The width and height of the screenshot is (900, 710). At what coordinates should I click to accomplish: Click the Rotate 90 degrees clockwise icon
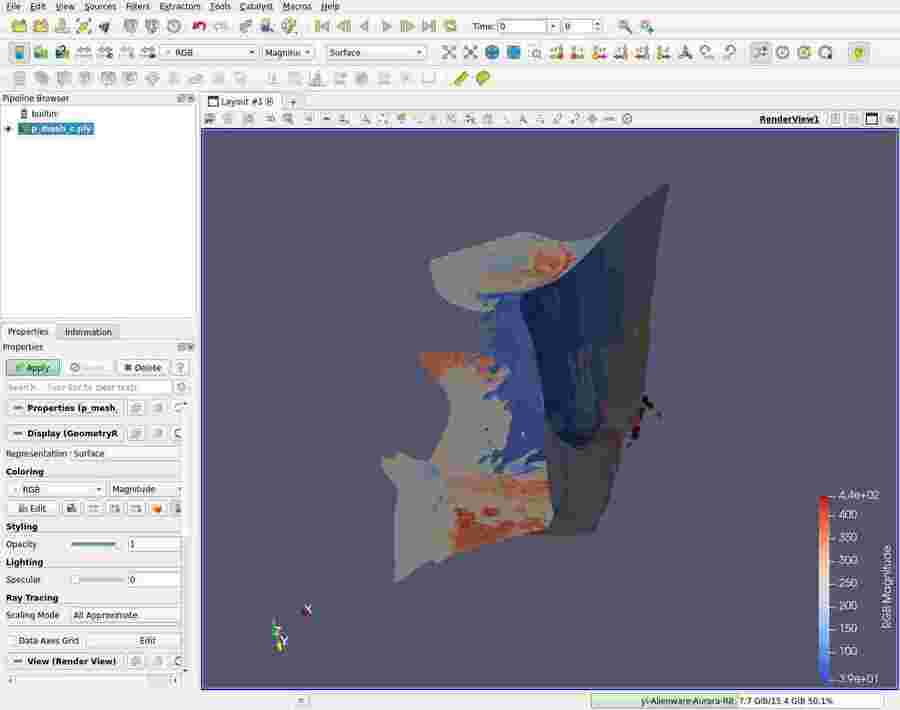(x=707, y=52)
